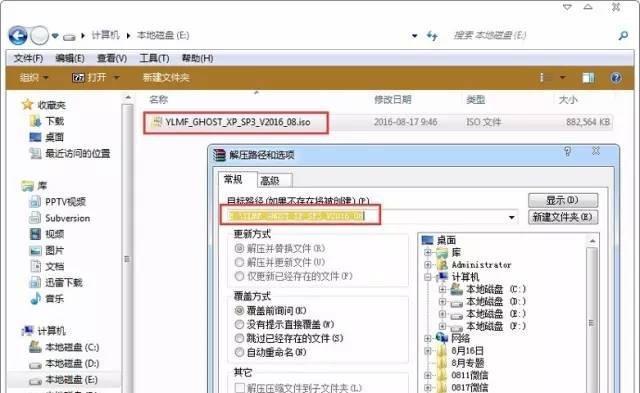
Task: Open the help question mark in toolbar
Action: 616,78
